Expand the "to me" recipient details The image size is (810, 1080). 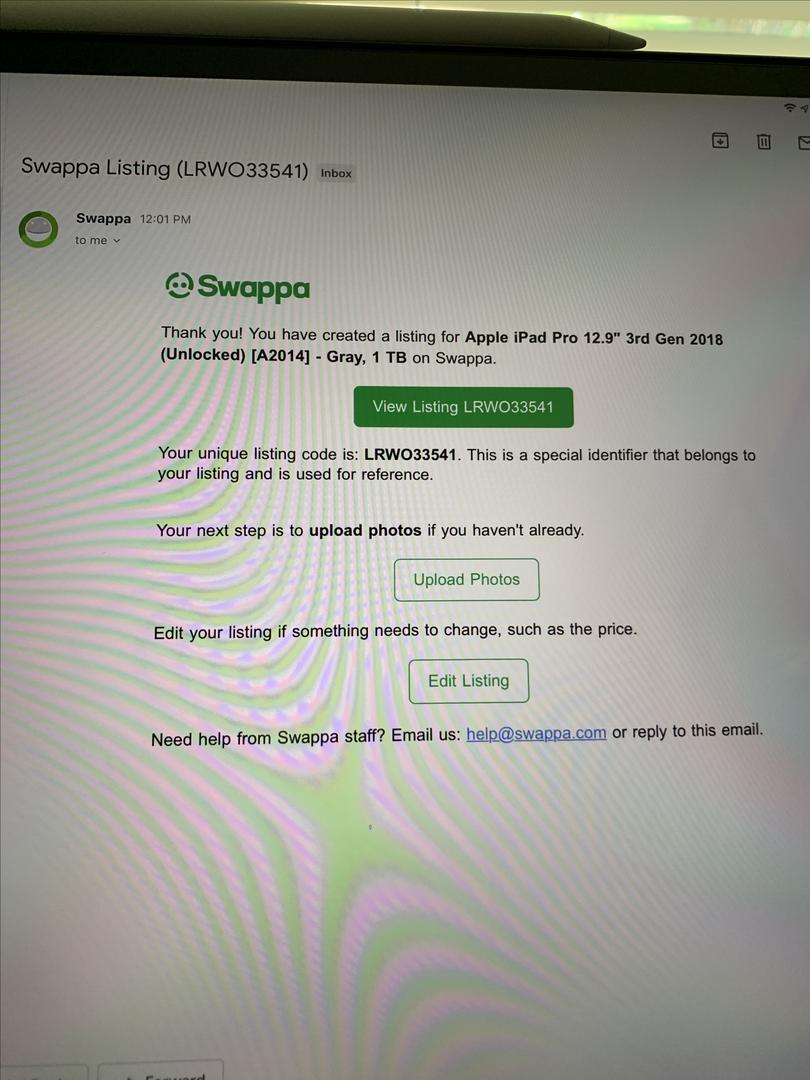pyautogui.click(x=97, y=240)
